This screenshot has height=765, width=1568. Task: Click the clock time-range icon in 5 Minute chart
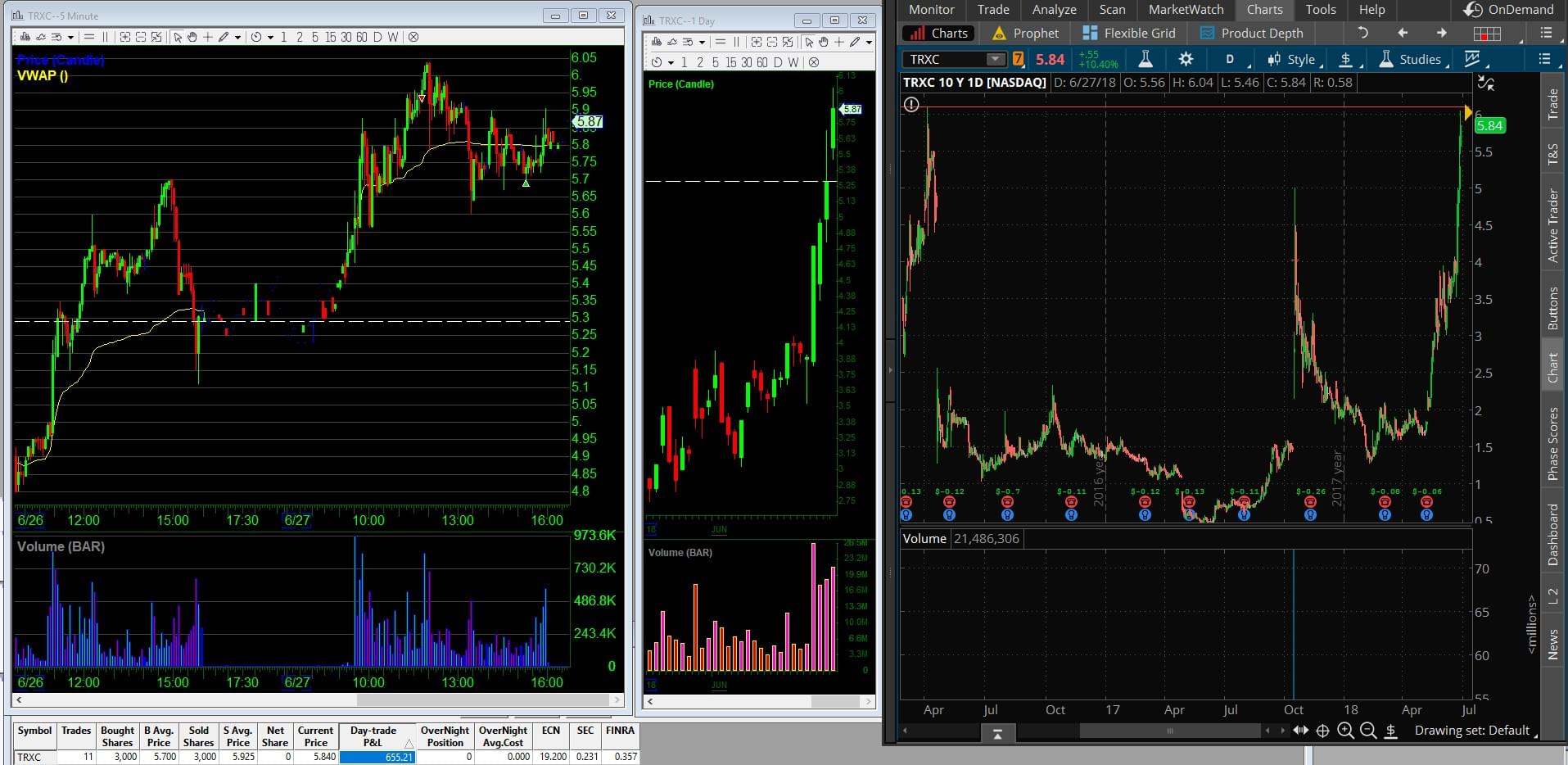[x=256, y=37]
